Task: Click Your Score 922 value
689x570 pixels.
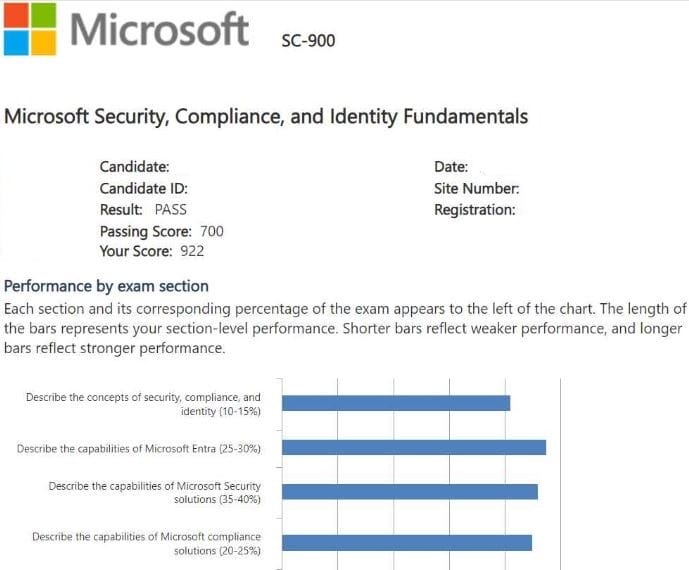Action: (192, 251)
